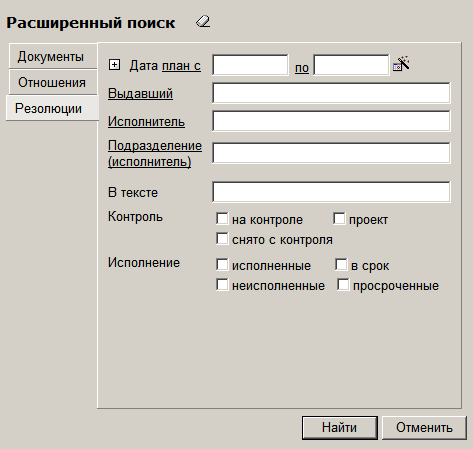The height and width of the screenshot is (449, 473).
Task: Click the Исполнитель input field
Action: click(x=331, y=121)
